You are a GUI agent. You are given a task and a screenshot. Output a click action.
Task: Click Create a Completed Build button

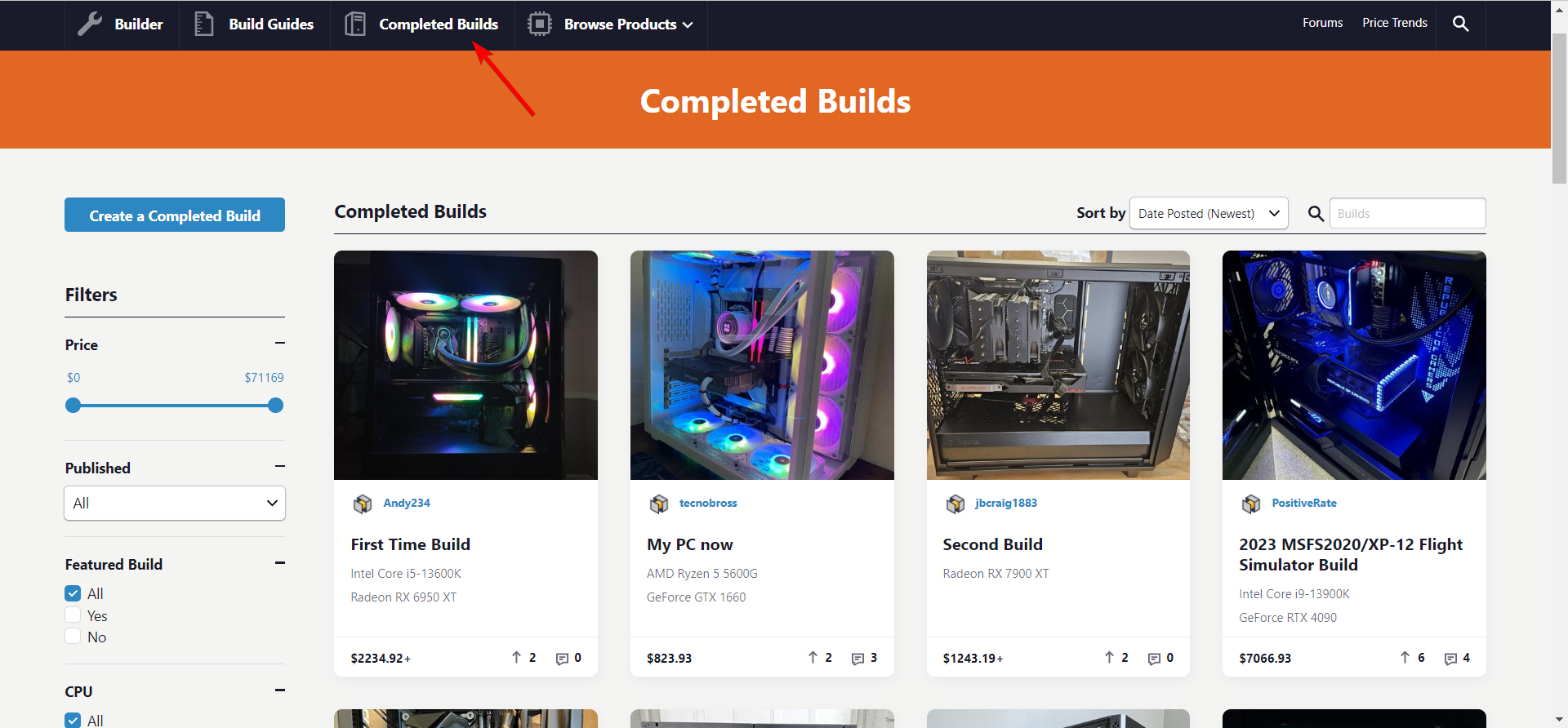[x=175, y=215]
